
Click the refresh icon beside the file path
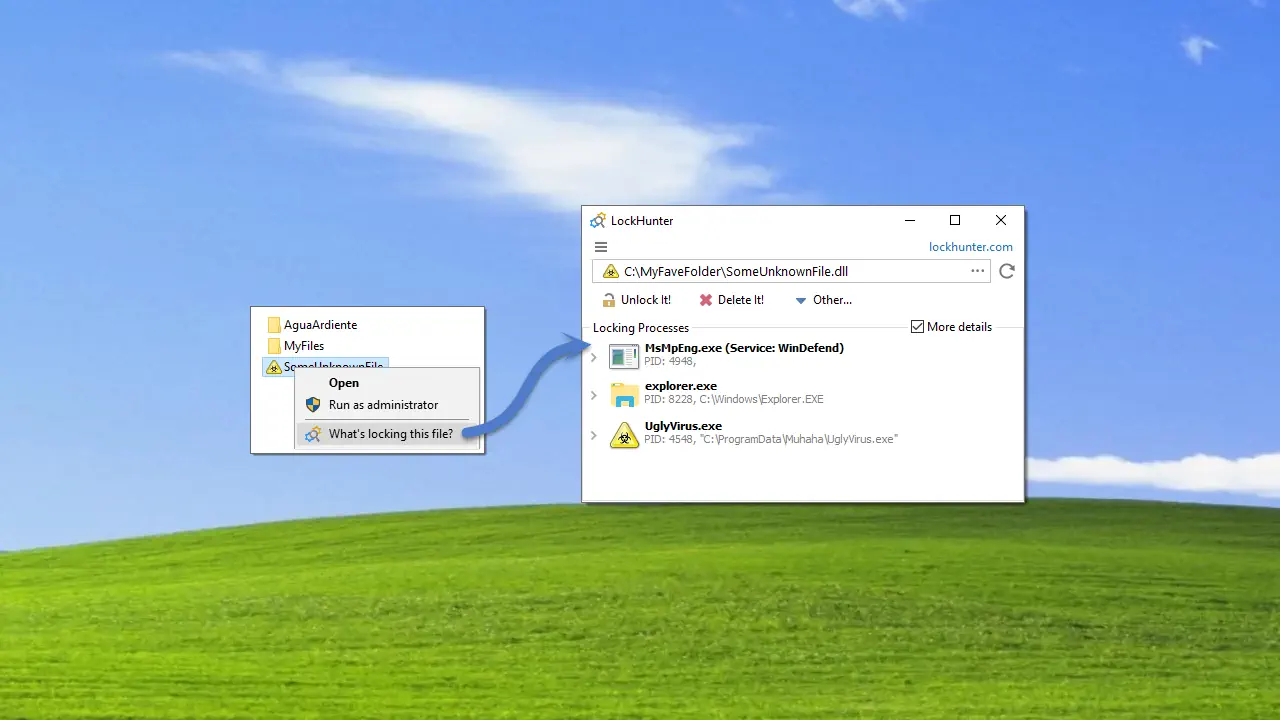point(1007,271)
